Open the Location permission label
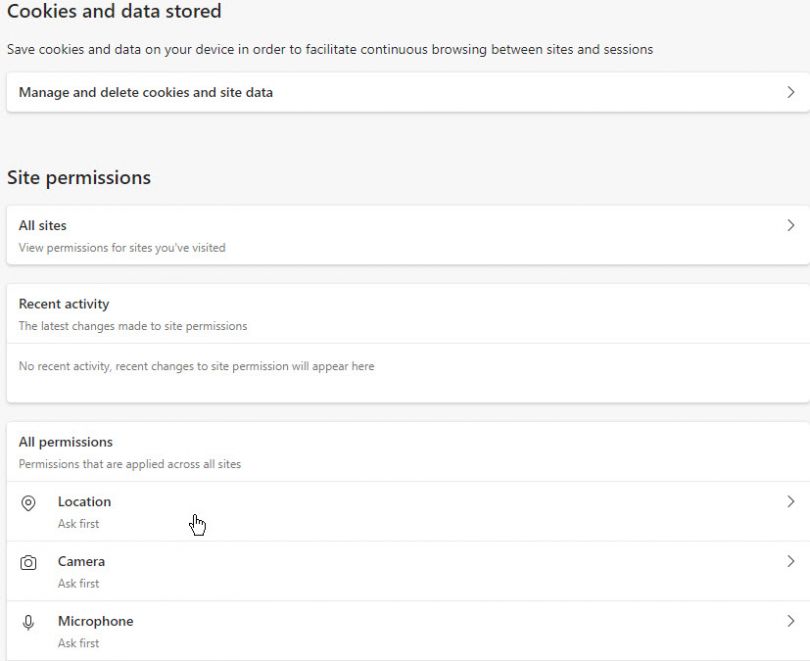The width and height of the screenshot is (810, 661). [x=84, y=502]
